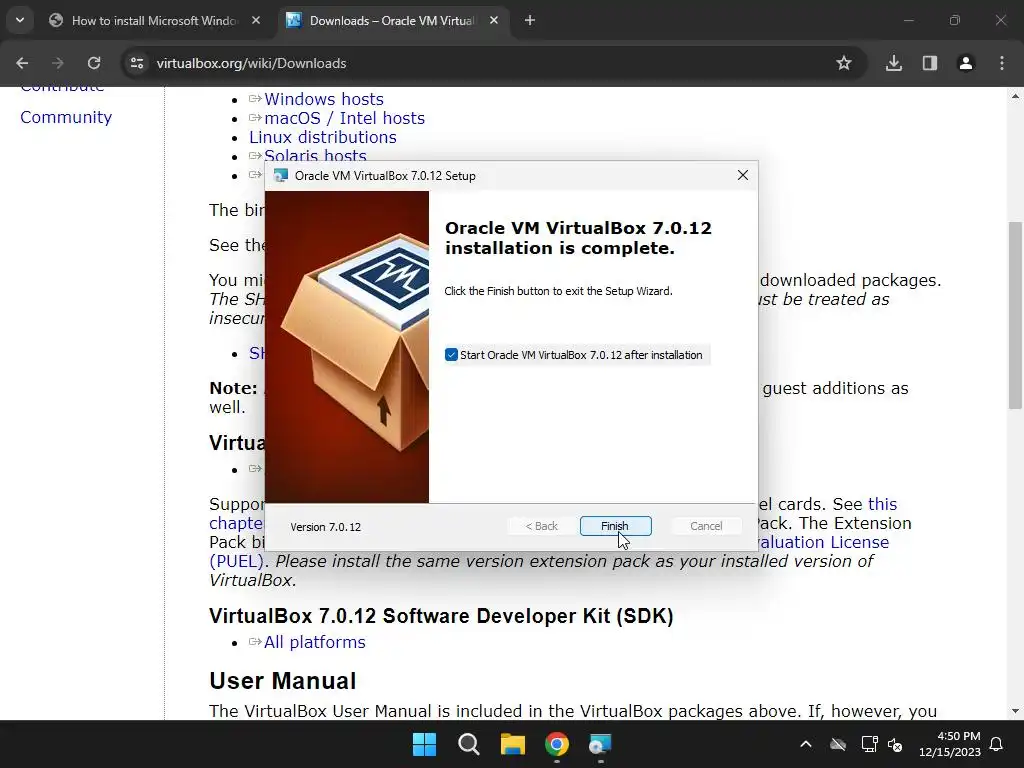This screenshot has width=1024, height=768.
Task: Open site information icon in address bar
Action: 137,63
